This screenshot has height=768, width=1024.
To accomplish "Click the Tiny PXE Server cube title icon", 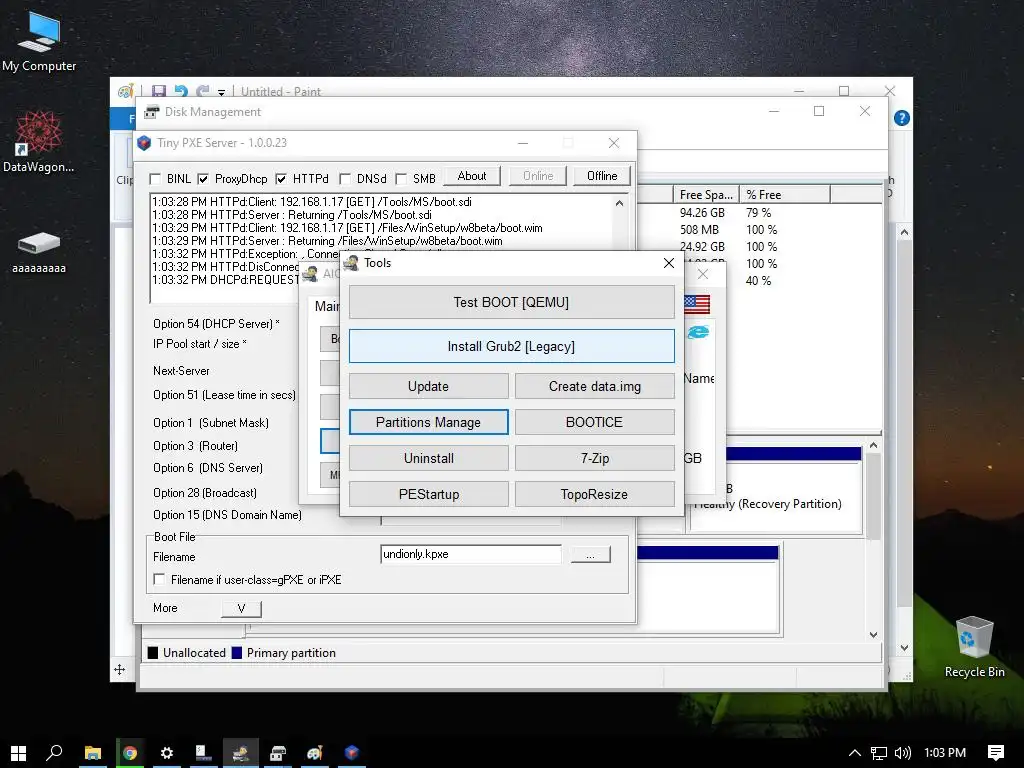I will [144, 143].
